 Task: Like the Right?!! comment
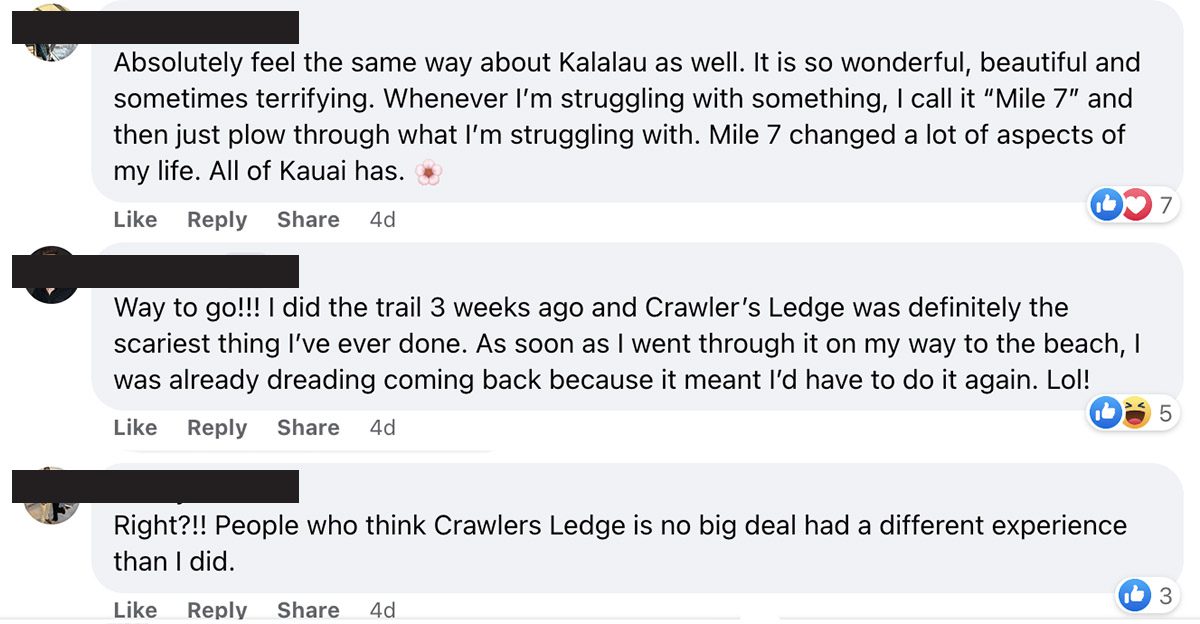pyautogui.click(x=135, y=610)
